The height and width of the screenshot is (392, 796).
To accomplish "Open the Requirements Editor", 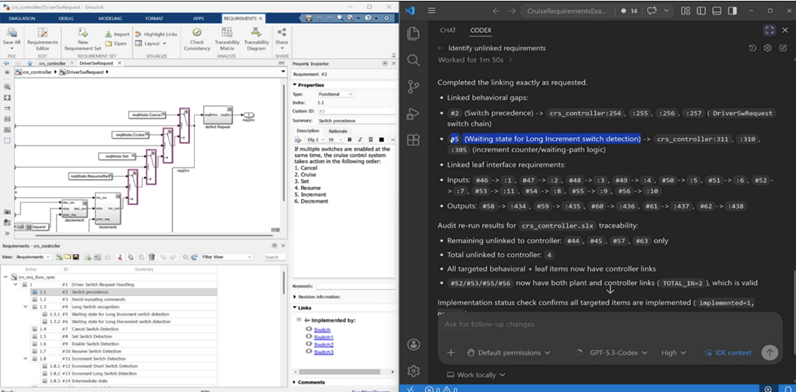I will tap(43, 38).
